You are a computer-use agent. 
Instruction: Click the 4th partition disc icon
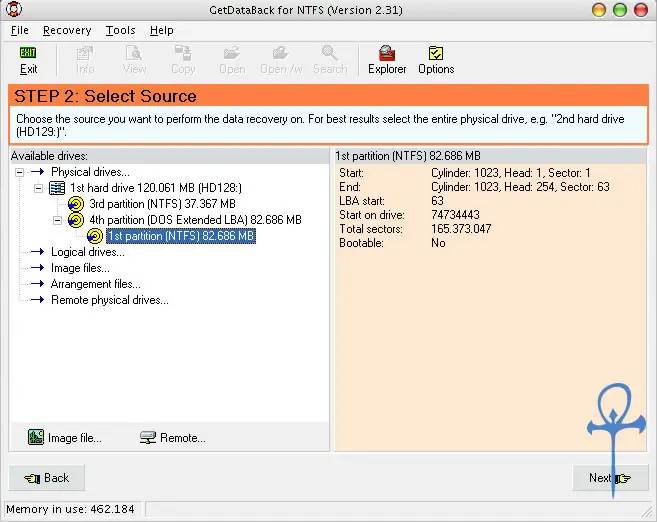click(76, 220)
